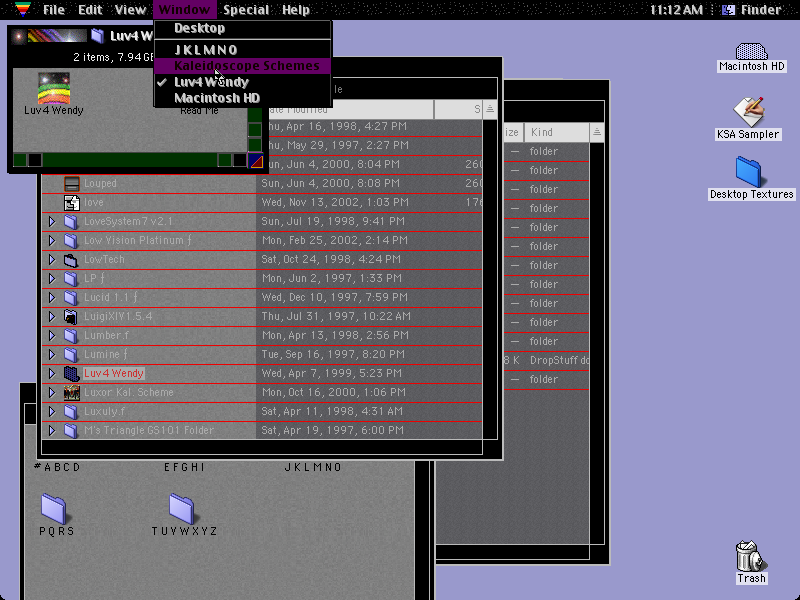Expand M's Triangle GS101 Folder
Image resolution: width=800 pixels, height=600 pixels.
pyautogui.click(x=52, y=430)
